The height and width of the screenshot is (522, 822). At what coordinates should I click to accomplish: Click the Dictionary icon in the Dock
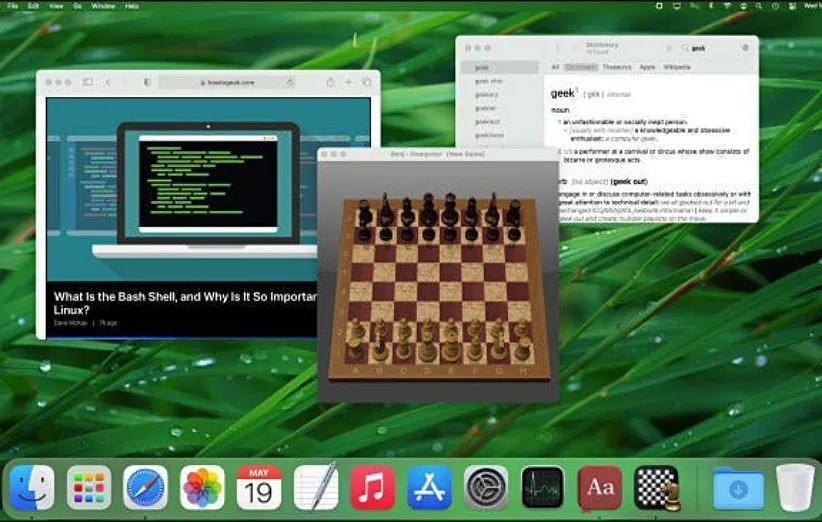click(600, 487)
